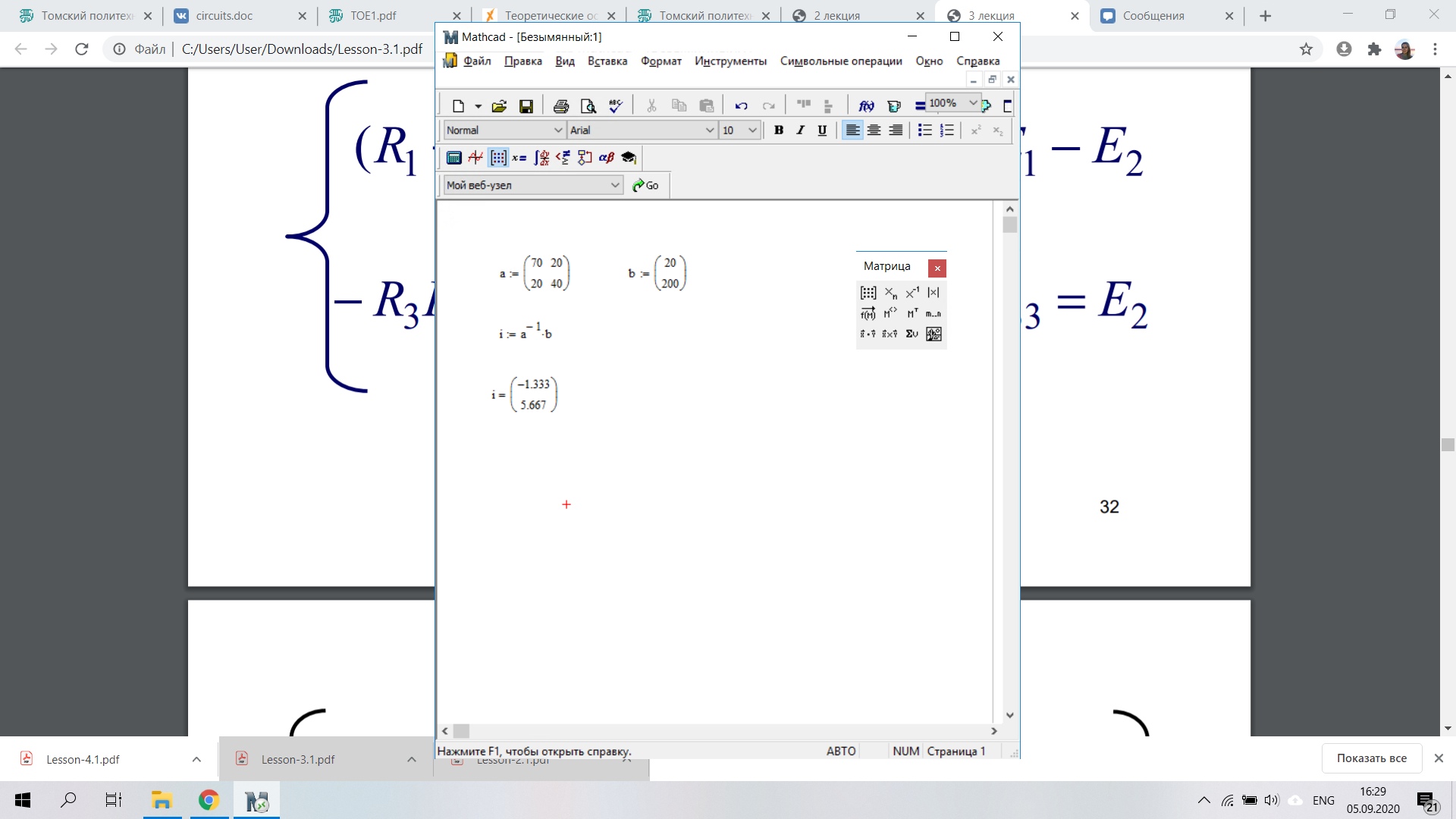Click the Mathcad worksheet vertical scrollbar thumb
The height and width of the screenshot is (819, 1456).
pos(1009,225)
